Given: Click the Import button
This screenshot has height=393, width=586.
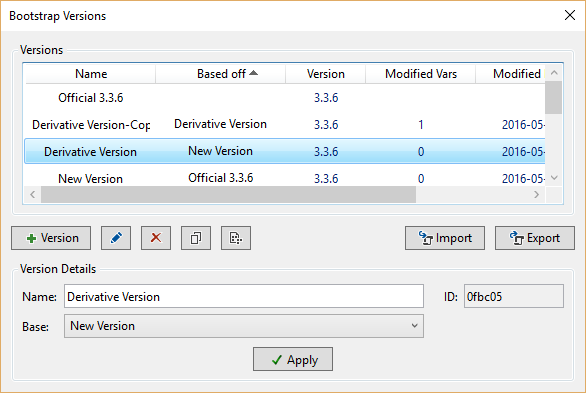Looking at the screenshot, I should [445, 238].
